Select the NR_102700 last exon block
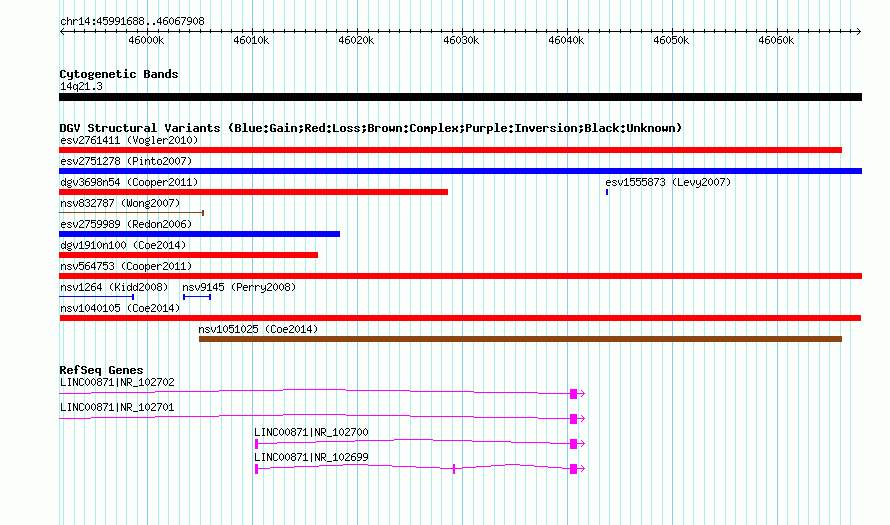 573,444
